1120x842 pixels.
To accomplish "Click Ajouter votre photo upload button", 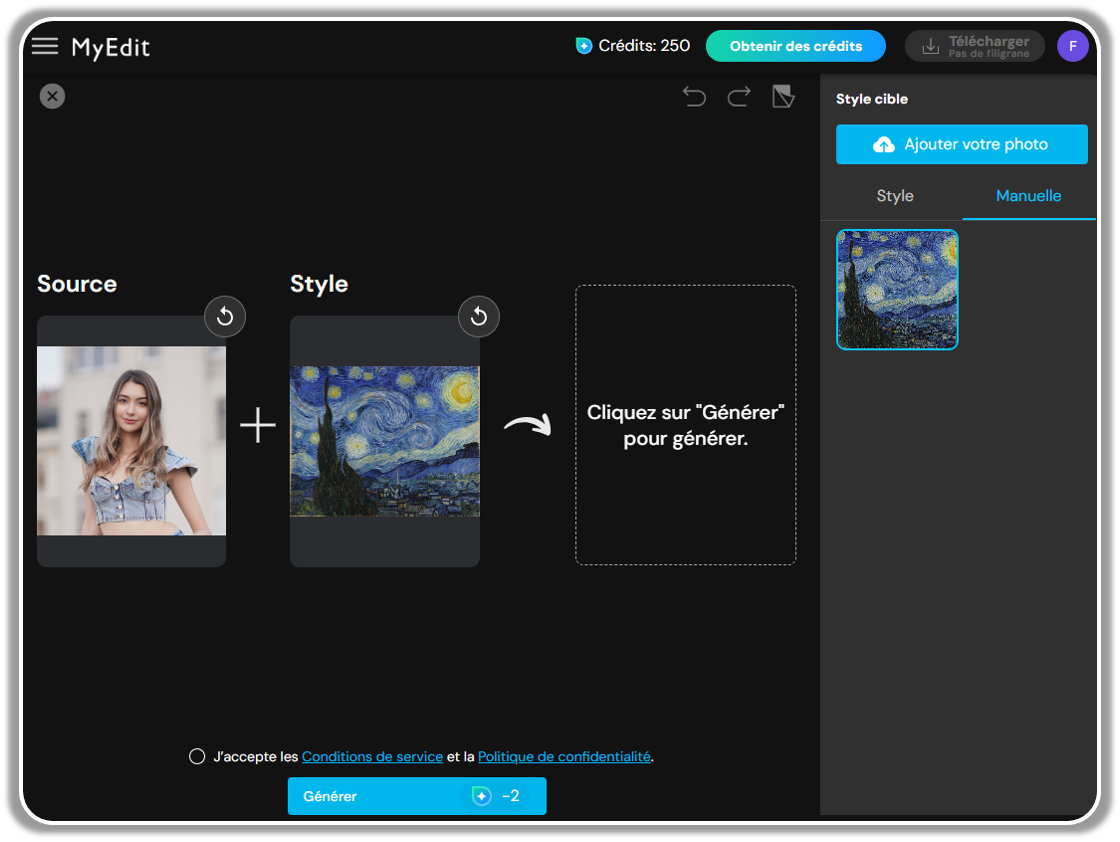I will click(x=961, y=144).
